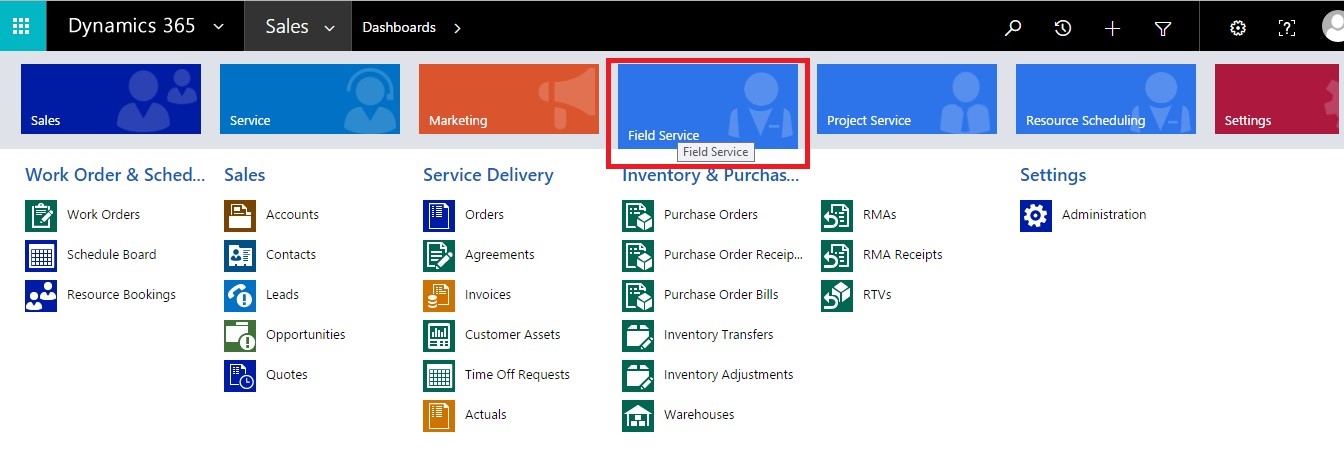Expand the Dashboards breadcrumb chevron
1344x458 pixels.
(457, 28)
